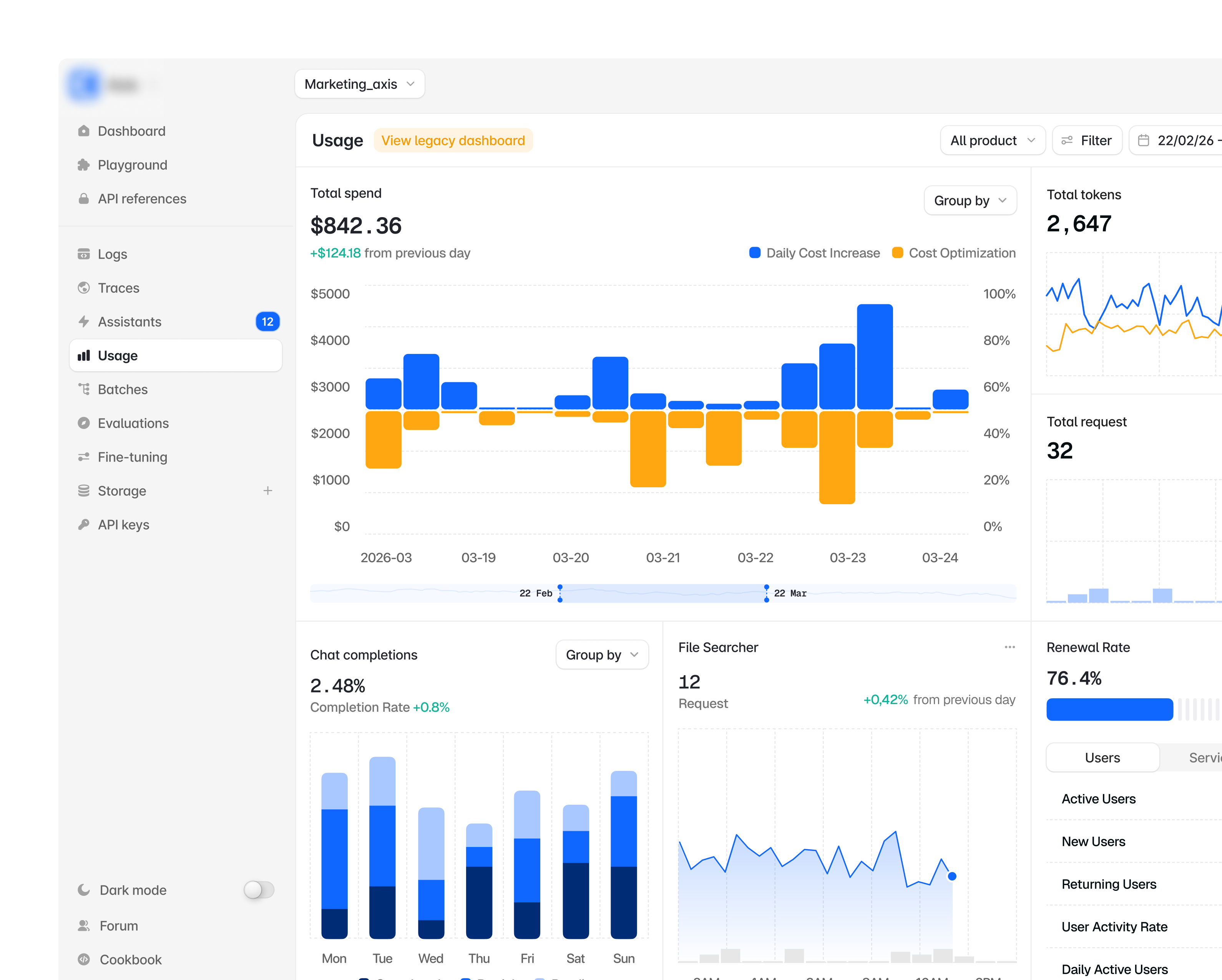Click the API references lock icon
Screen dimensions: 1222x980
pos(84,199)
